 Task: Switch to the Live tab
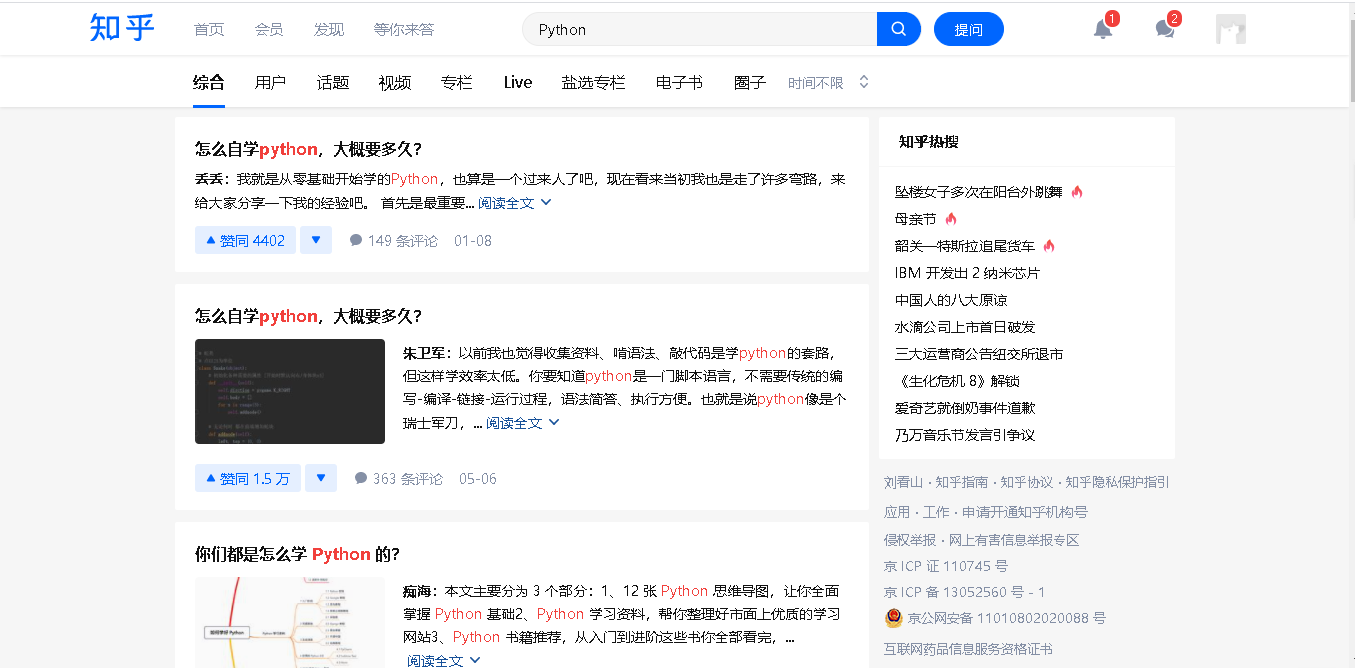[518, 83]
